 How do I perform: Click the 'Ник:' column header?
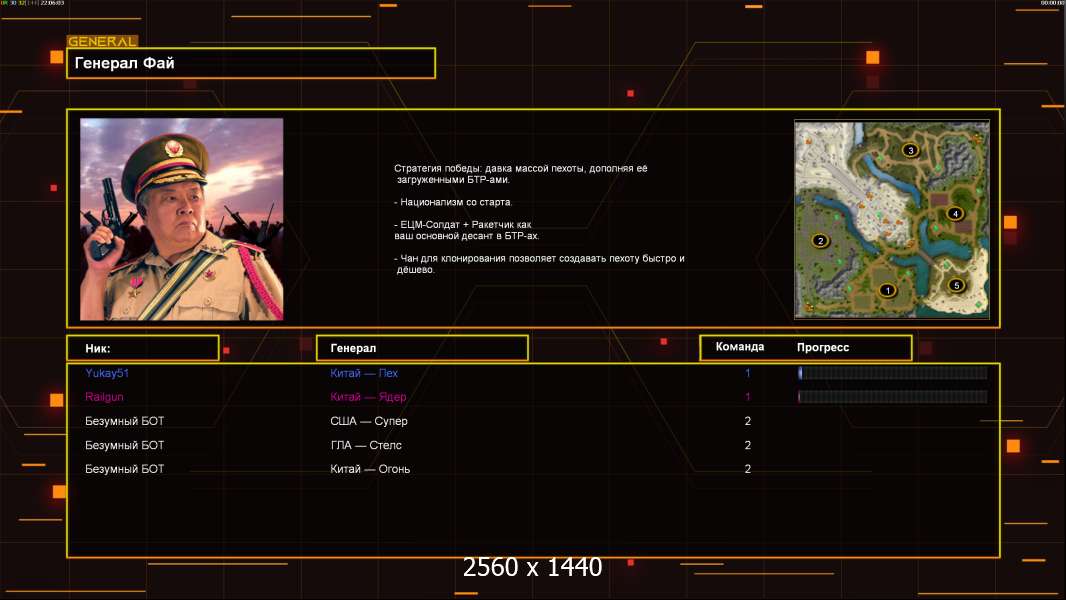[x=143, y=348]
